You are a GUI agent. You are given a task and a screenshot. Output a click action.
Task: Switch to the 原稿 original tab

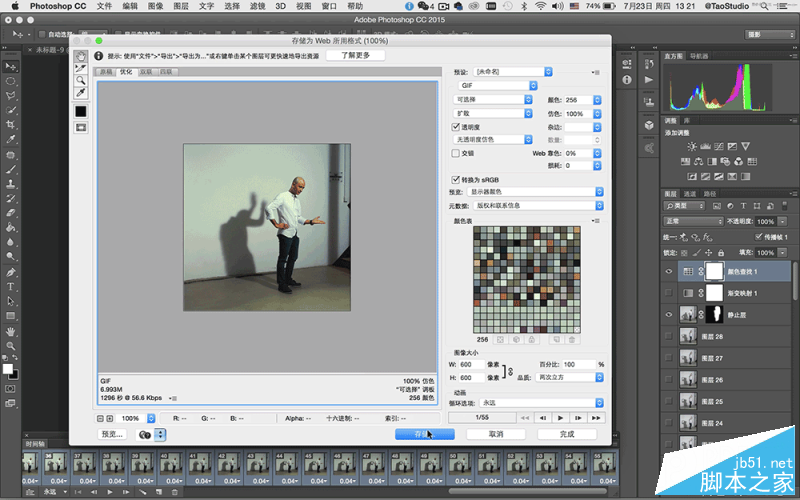pyautogui.click(x=106, y=72)
